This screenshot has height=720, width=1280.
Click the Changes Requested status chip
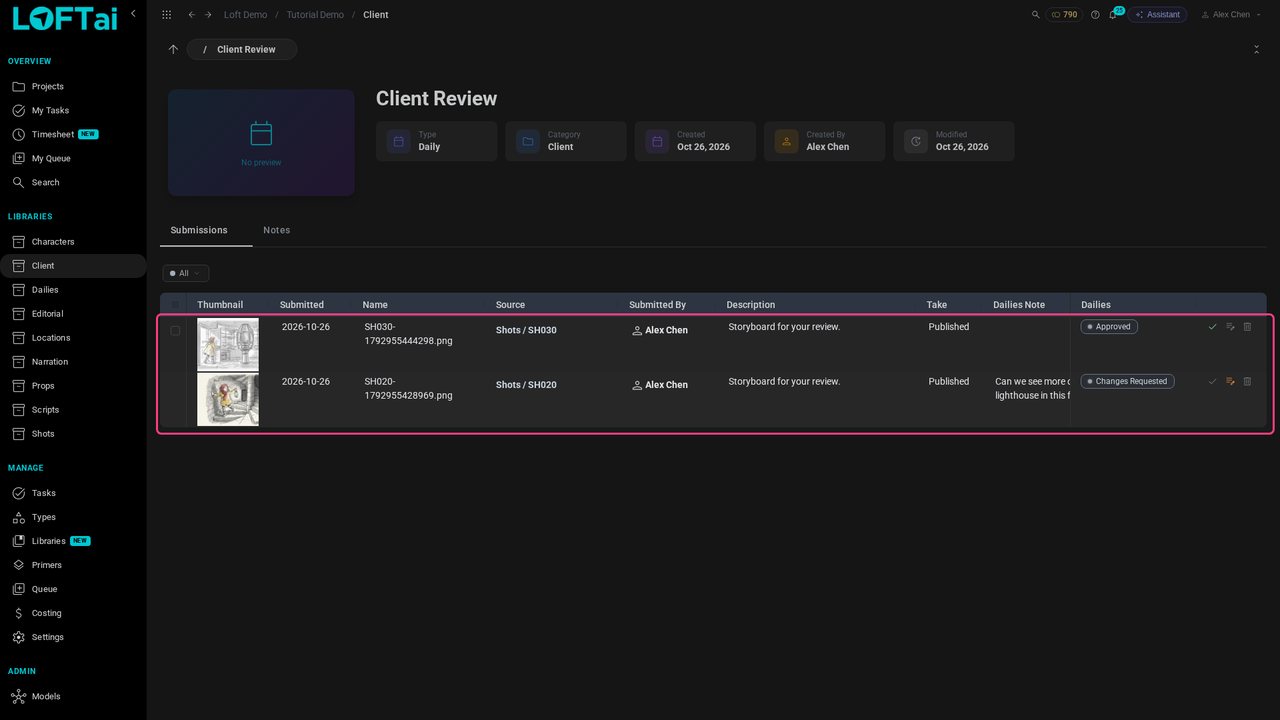coord(1127,381)
